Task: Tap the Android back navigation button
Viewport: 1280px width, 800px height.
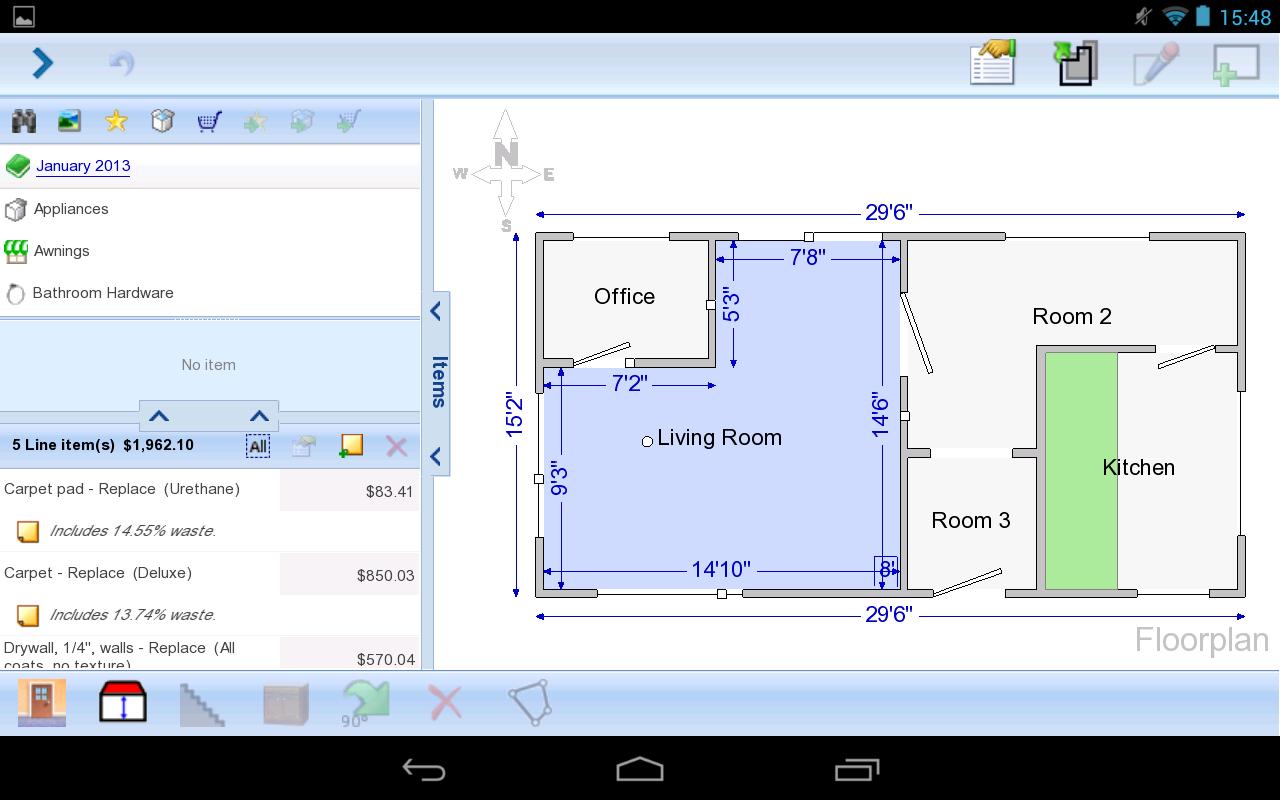Action: pyautogui.click(x=424, y=768)
